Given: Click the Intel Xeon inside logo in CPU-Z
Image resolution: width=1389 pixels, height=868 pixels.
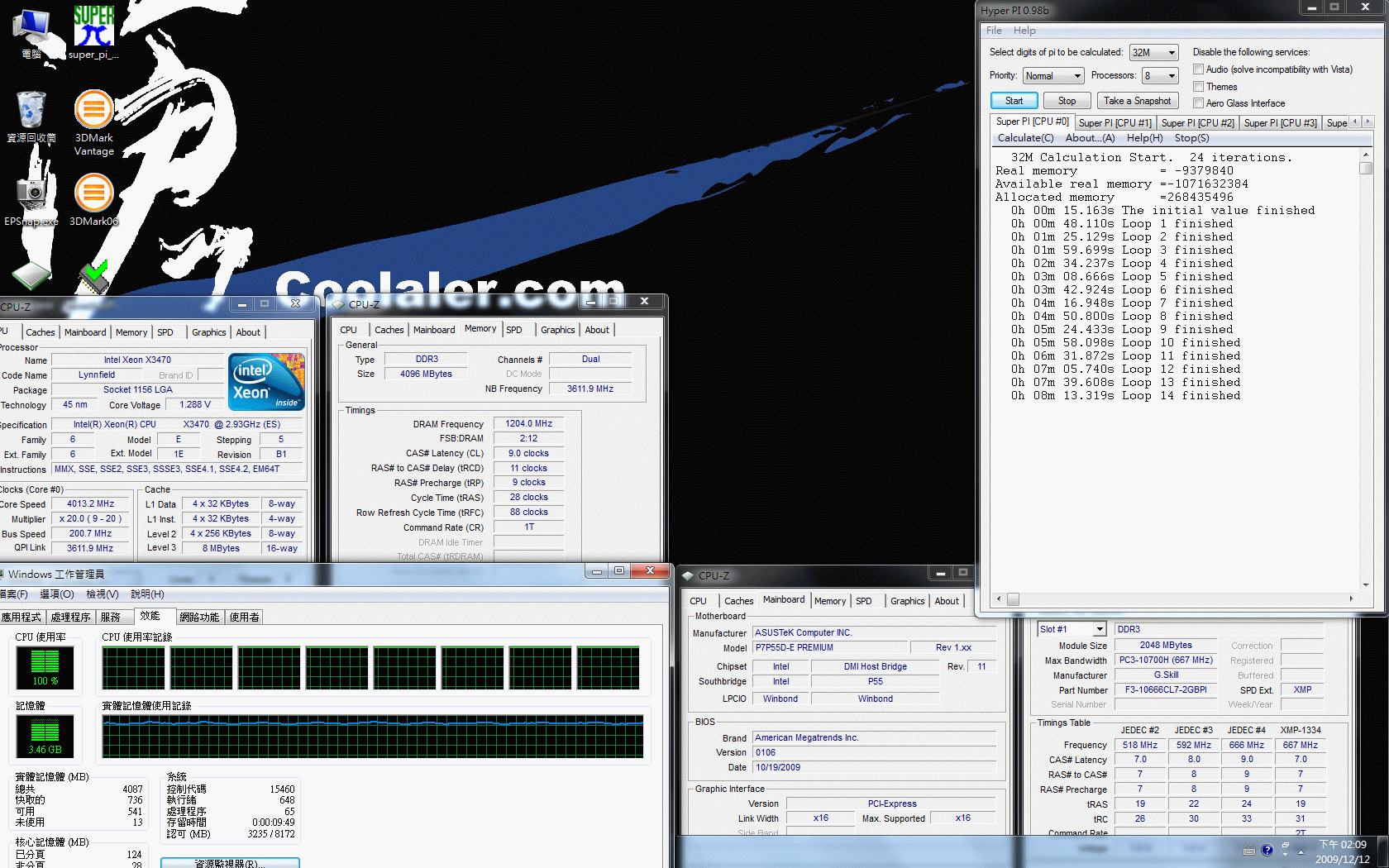Looking at the screenshot, I should pyautogui.click(x=267, y=382).
